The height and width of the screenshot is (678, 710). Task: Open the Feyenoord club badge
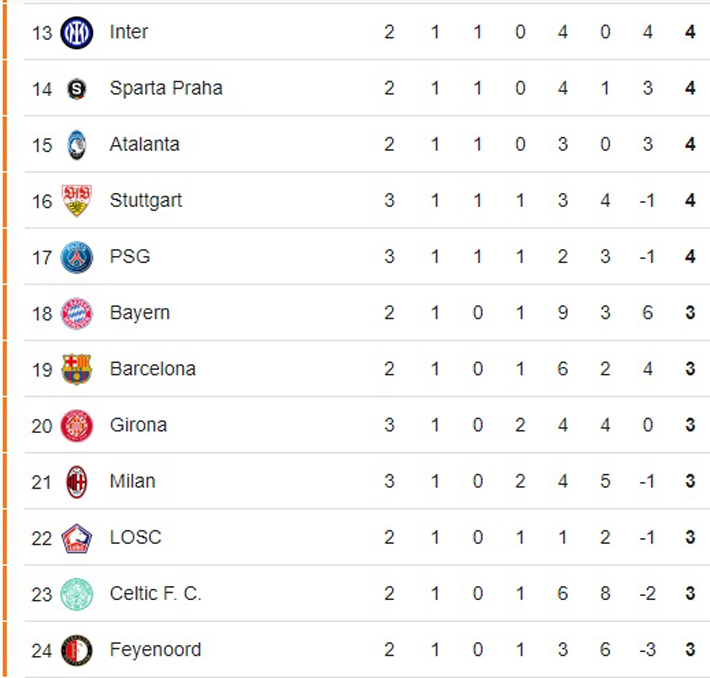pos(76,650)
